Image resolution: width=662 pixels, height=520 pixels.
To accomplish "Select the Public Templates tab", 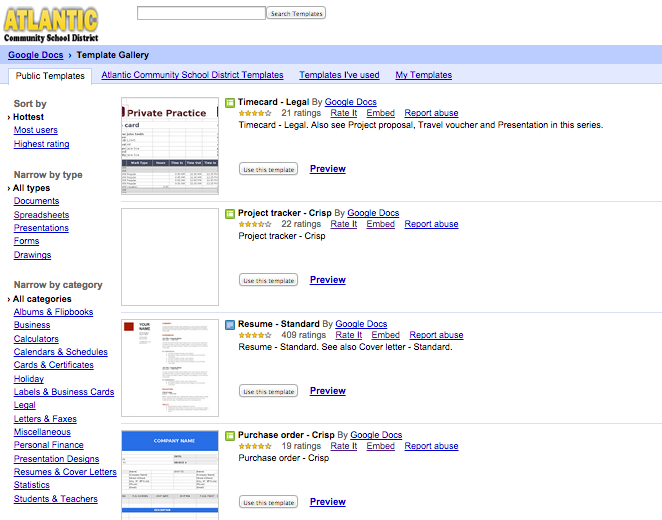I will 50,76.
